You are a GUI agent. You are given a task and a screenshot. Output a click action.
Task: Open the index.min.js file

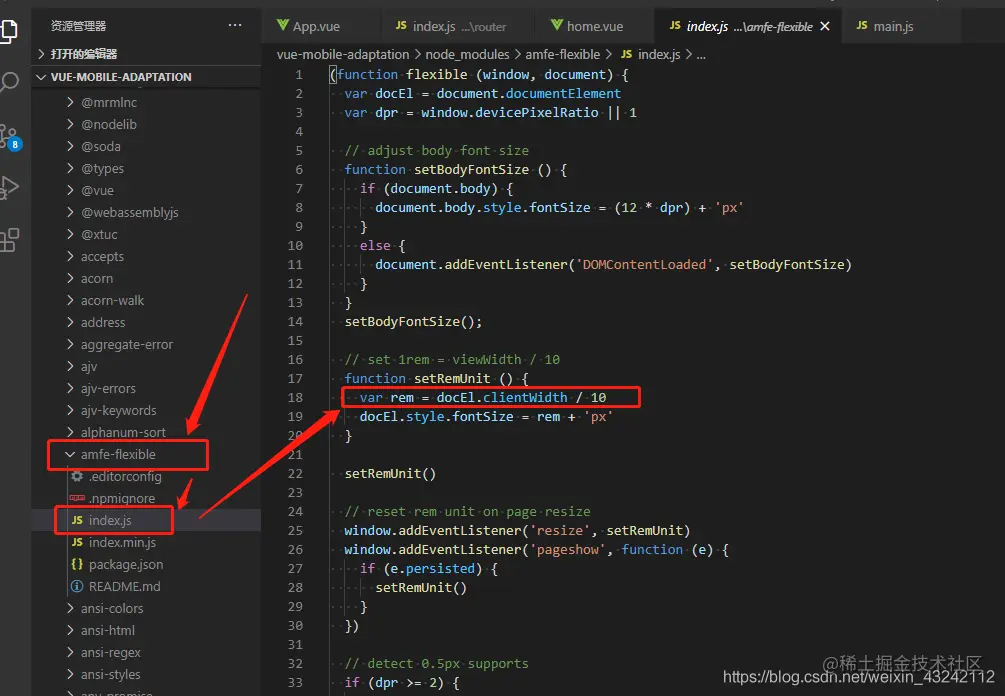[x=146, y=542]
